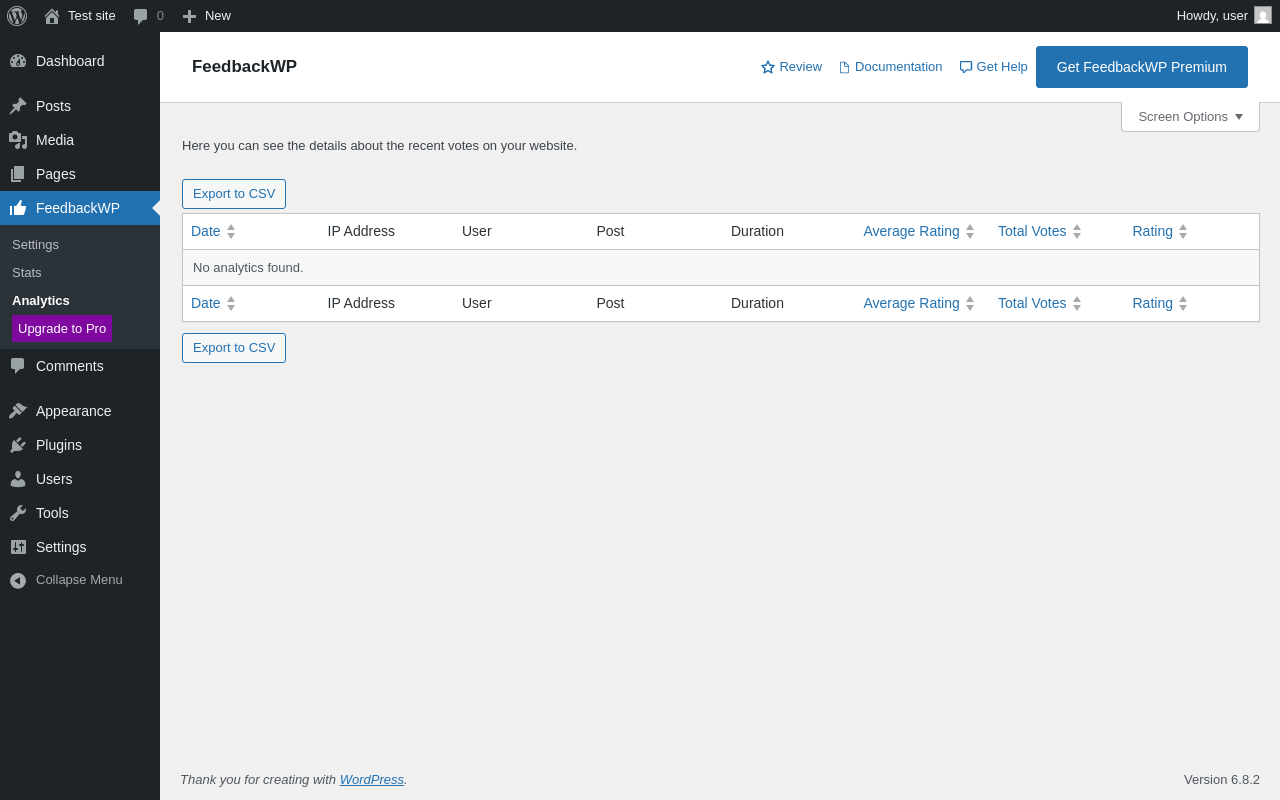Click Upgrade to Pro
Viewport: 1280px width, 800px height.
(62, 328)
